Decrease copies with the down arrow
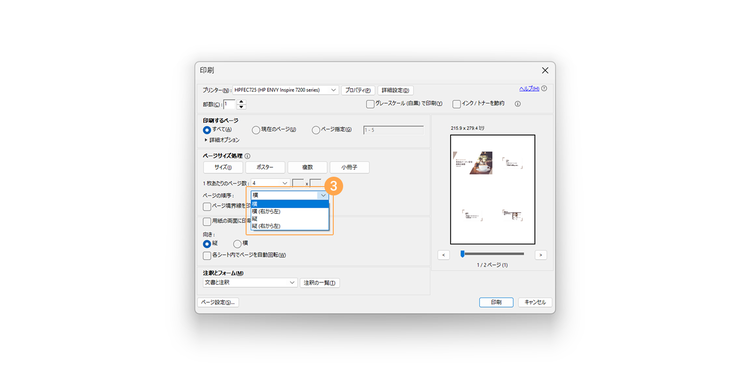750x375 pixels. pos(241,107)
